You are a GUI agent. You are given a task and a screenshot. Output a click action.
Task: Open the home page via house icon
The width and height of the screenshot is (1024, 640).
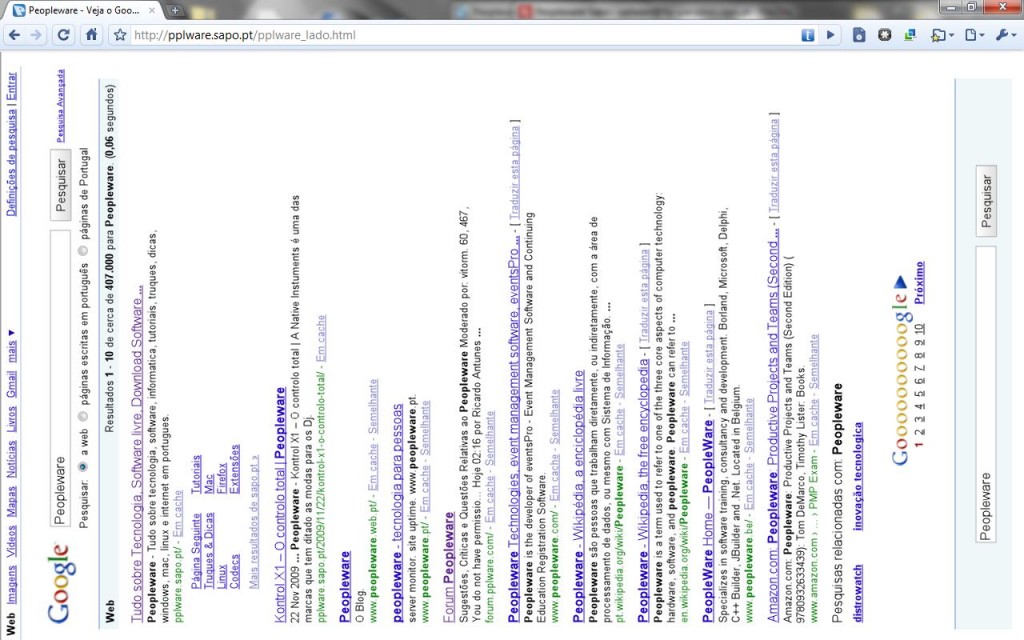click(x=91, y=35)
